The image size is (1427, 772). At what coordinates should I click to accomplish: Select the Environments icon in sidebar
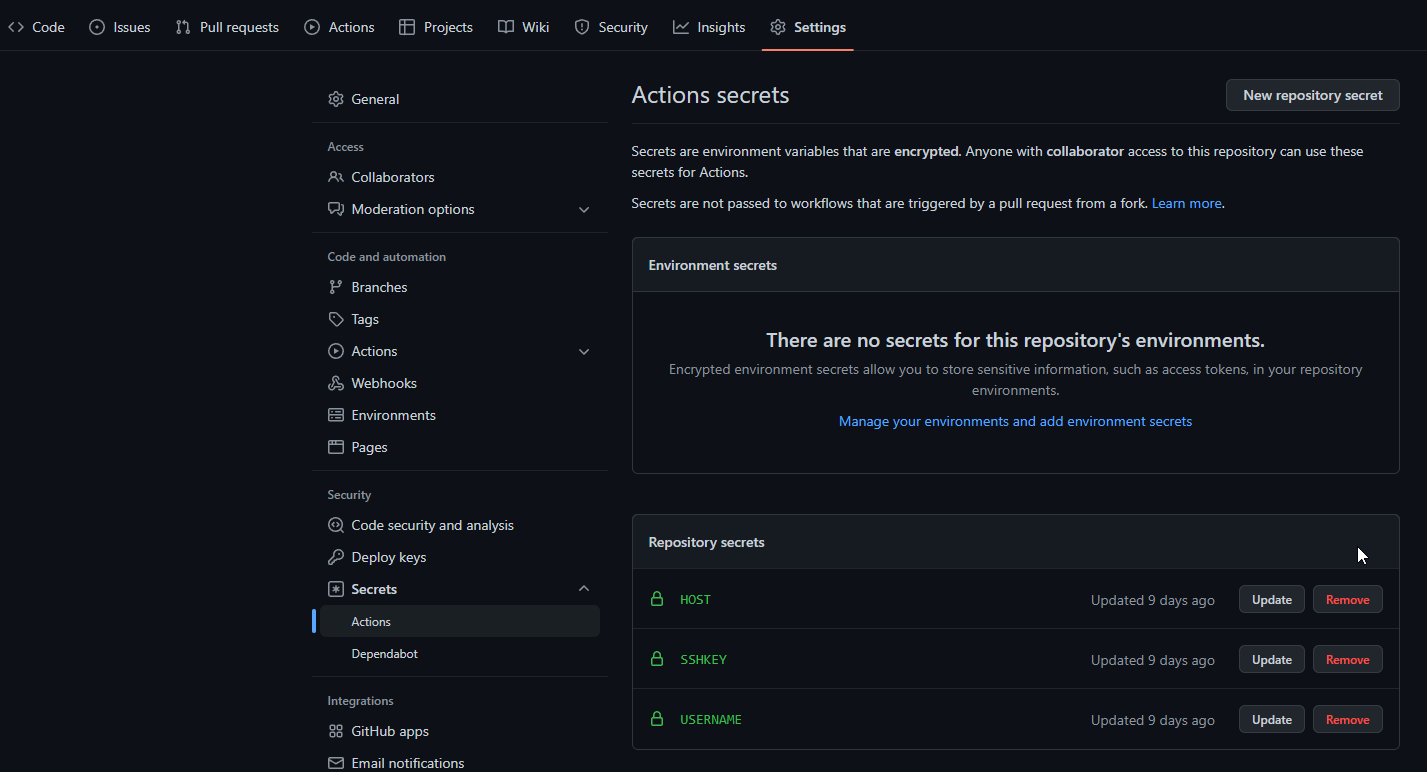pyautogui.click(x=335, y=415)
